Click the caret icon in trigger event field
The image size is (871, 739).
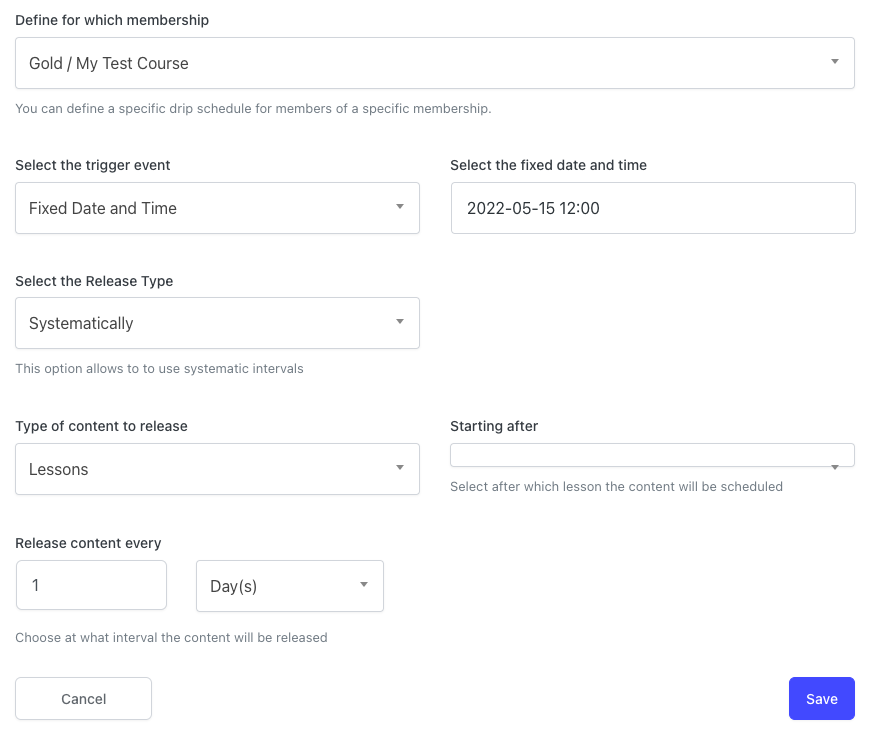coord(399,206)
